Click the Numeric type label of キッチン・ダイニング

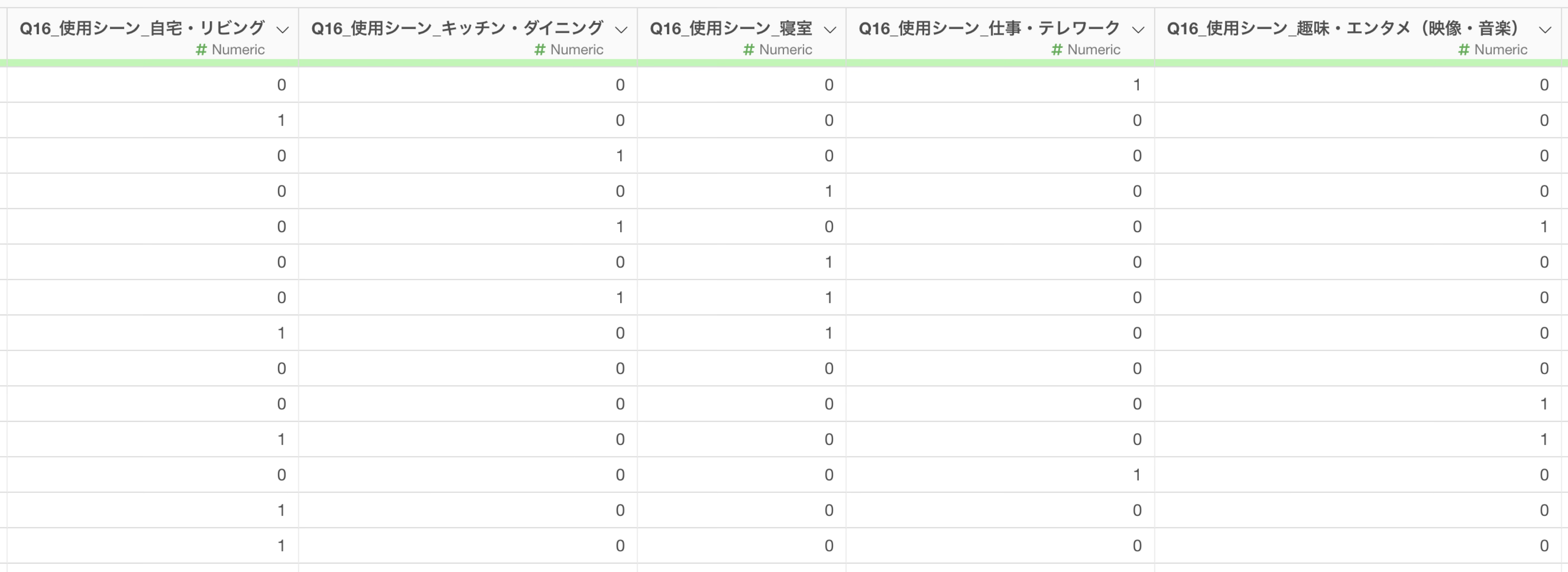577,50
